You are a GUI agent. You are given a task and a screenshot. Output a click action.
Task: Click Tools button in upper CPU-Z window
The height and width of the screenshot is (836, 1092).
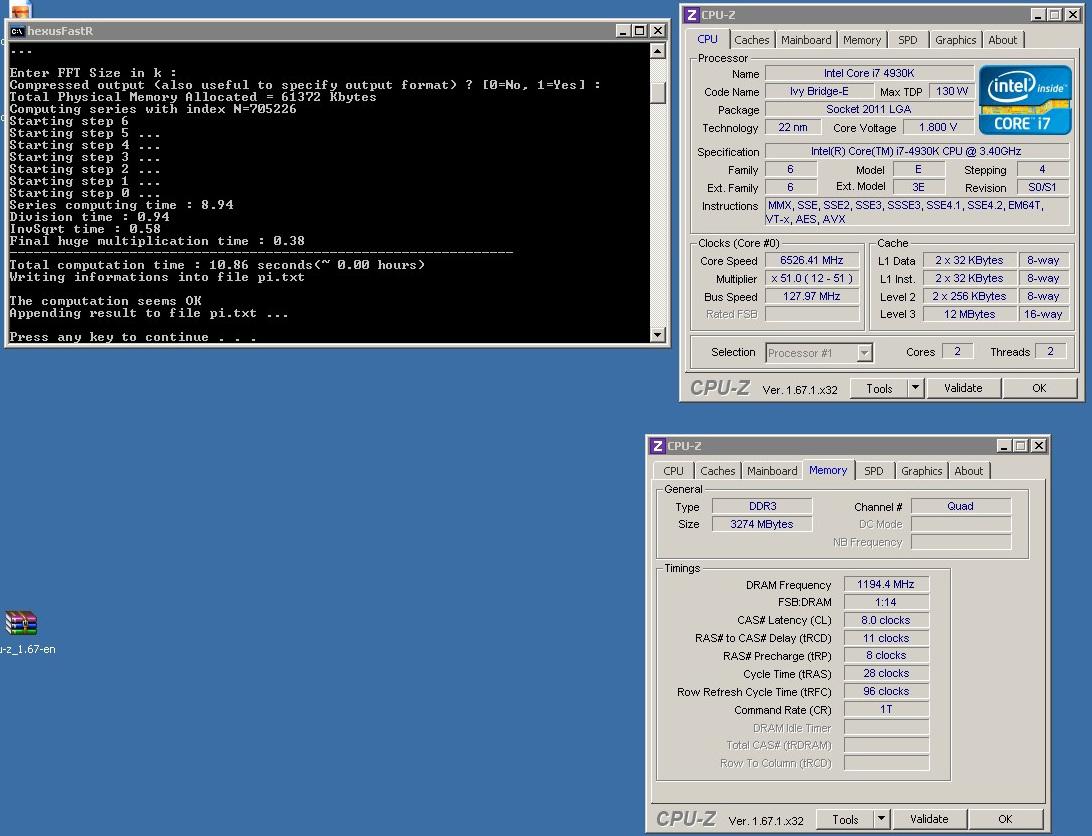pyautogui.click(x=879, y=388)
